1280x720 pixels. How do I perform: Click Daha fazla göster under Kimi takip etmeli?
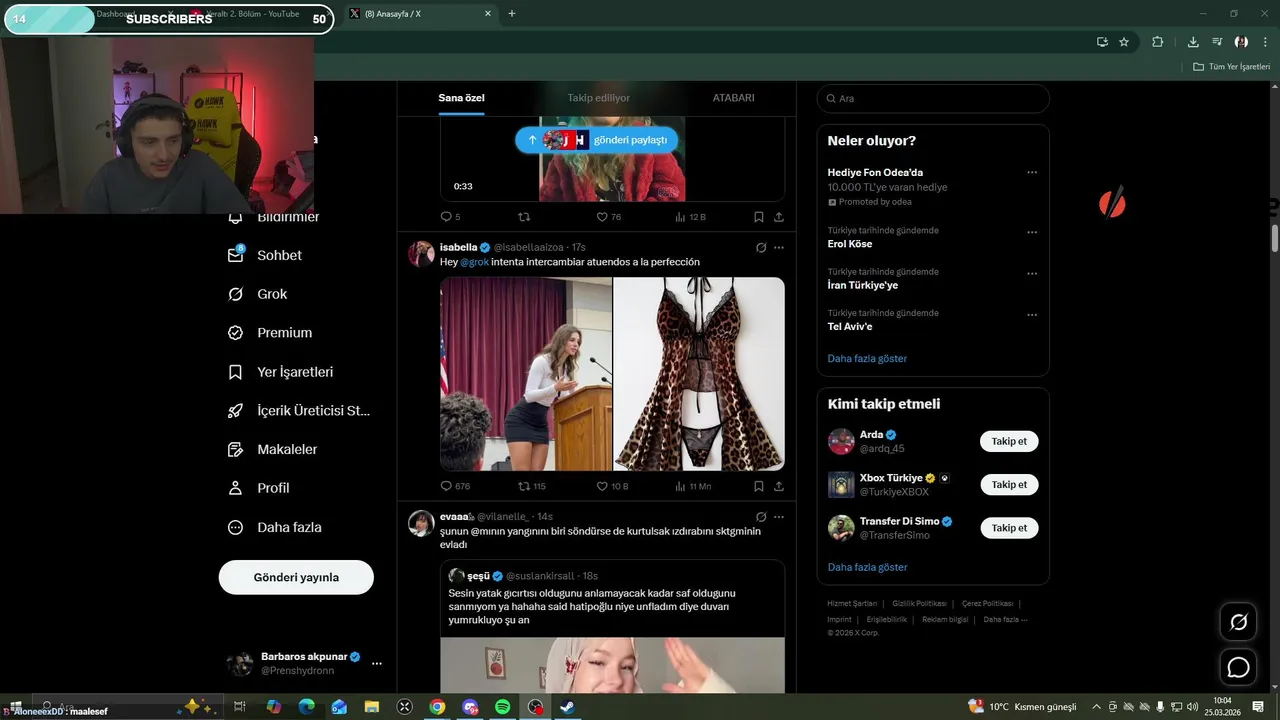tap(867, 567)
